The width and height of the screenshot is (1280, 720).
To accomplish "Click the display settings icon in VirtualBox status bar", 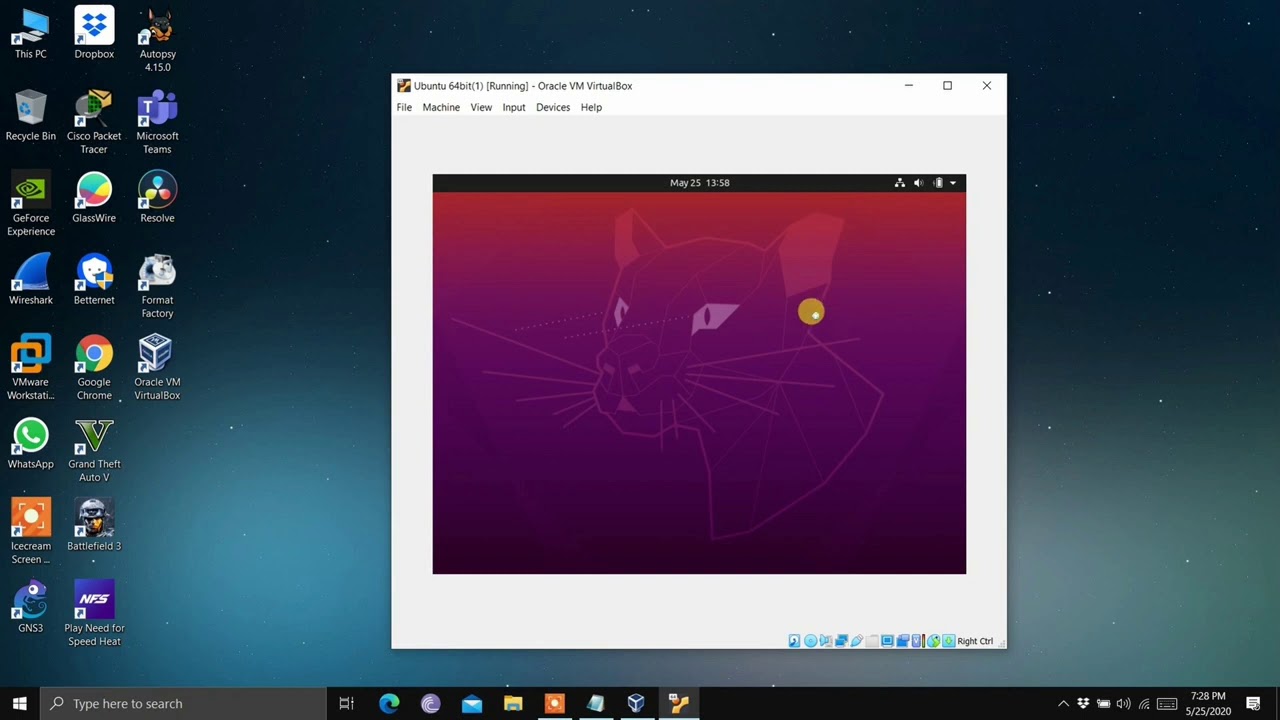I will [887, 641].
